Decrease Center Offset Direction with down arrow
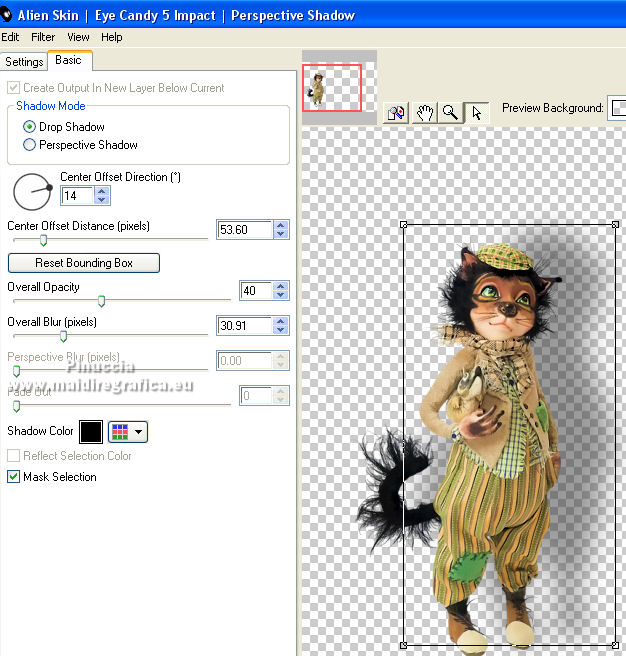626x656 pixels. point(102,200)
